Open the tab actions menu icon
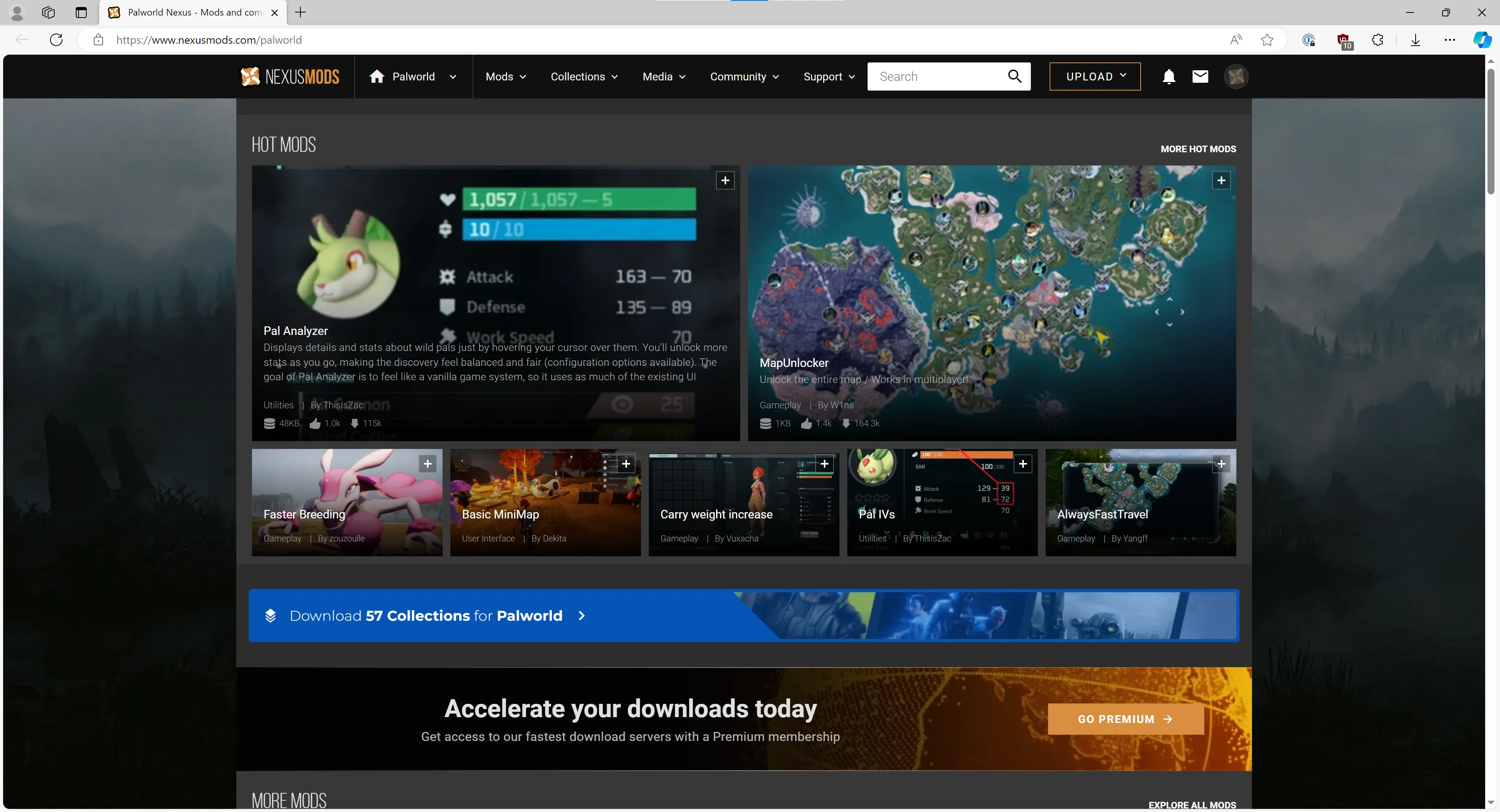1500x812 pixels. [81, 12]
